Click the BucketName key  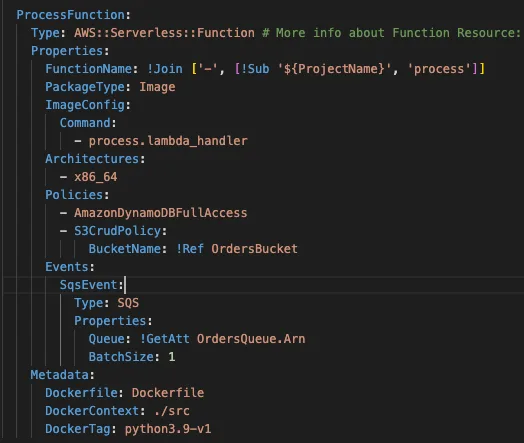tap(125, 249)
